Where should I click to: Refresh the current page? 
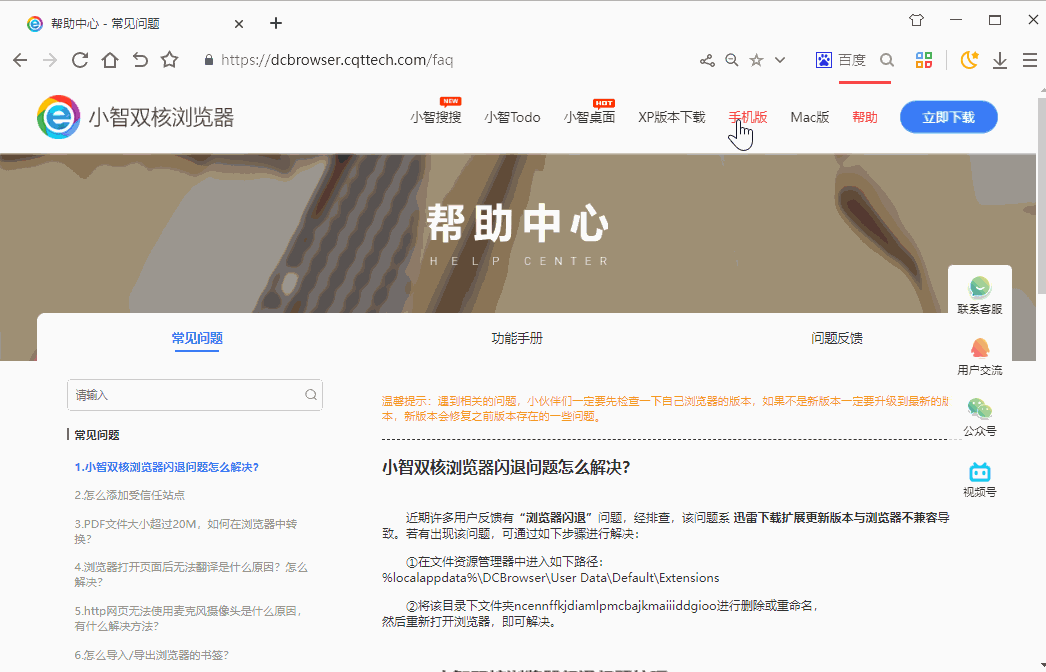point(80,60)
